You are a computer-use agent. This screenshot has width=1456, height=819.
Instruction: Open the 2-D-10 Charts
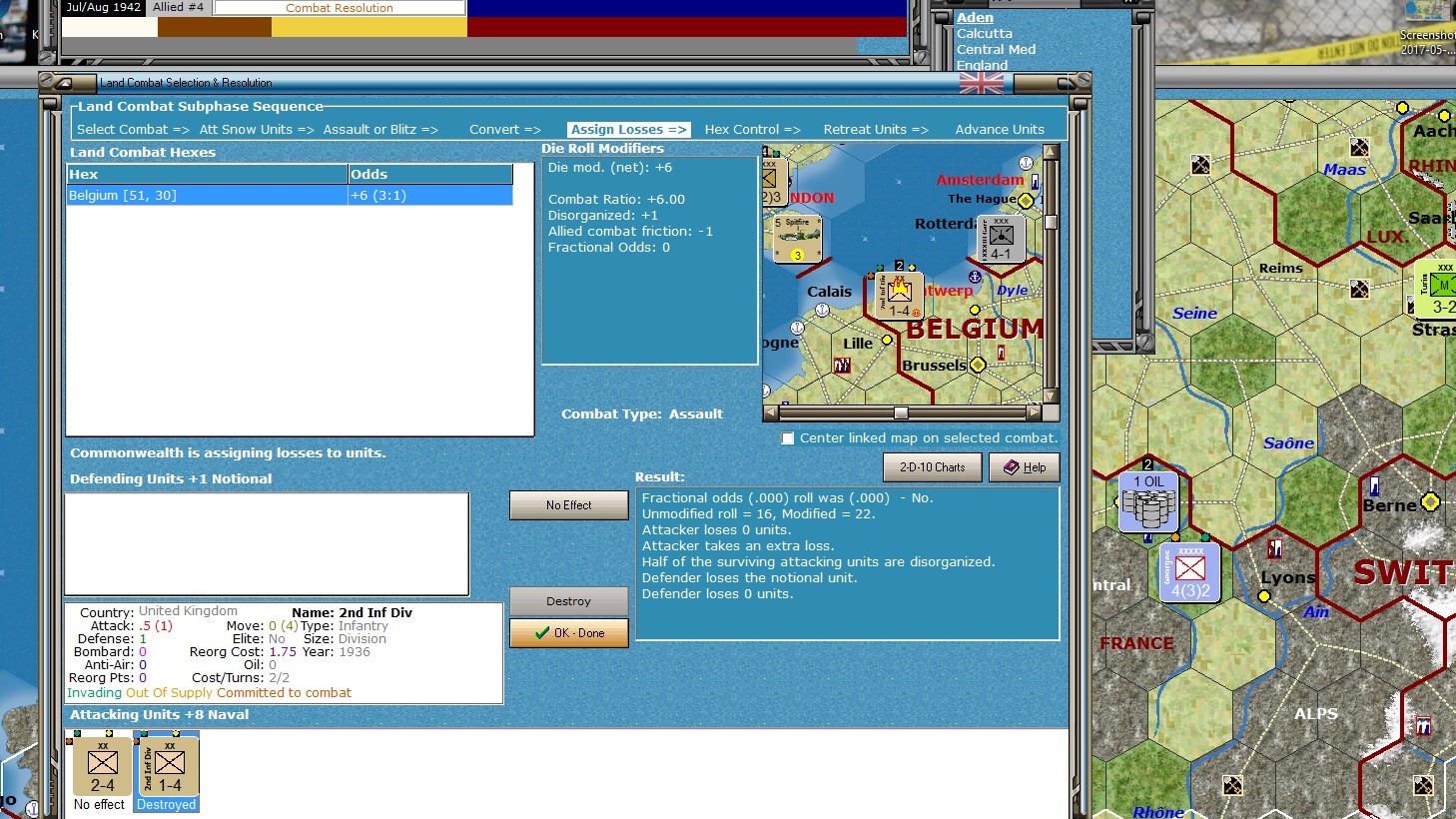pyautogui.click(x=933, y=467)
